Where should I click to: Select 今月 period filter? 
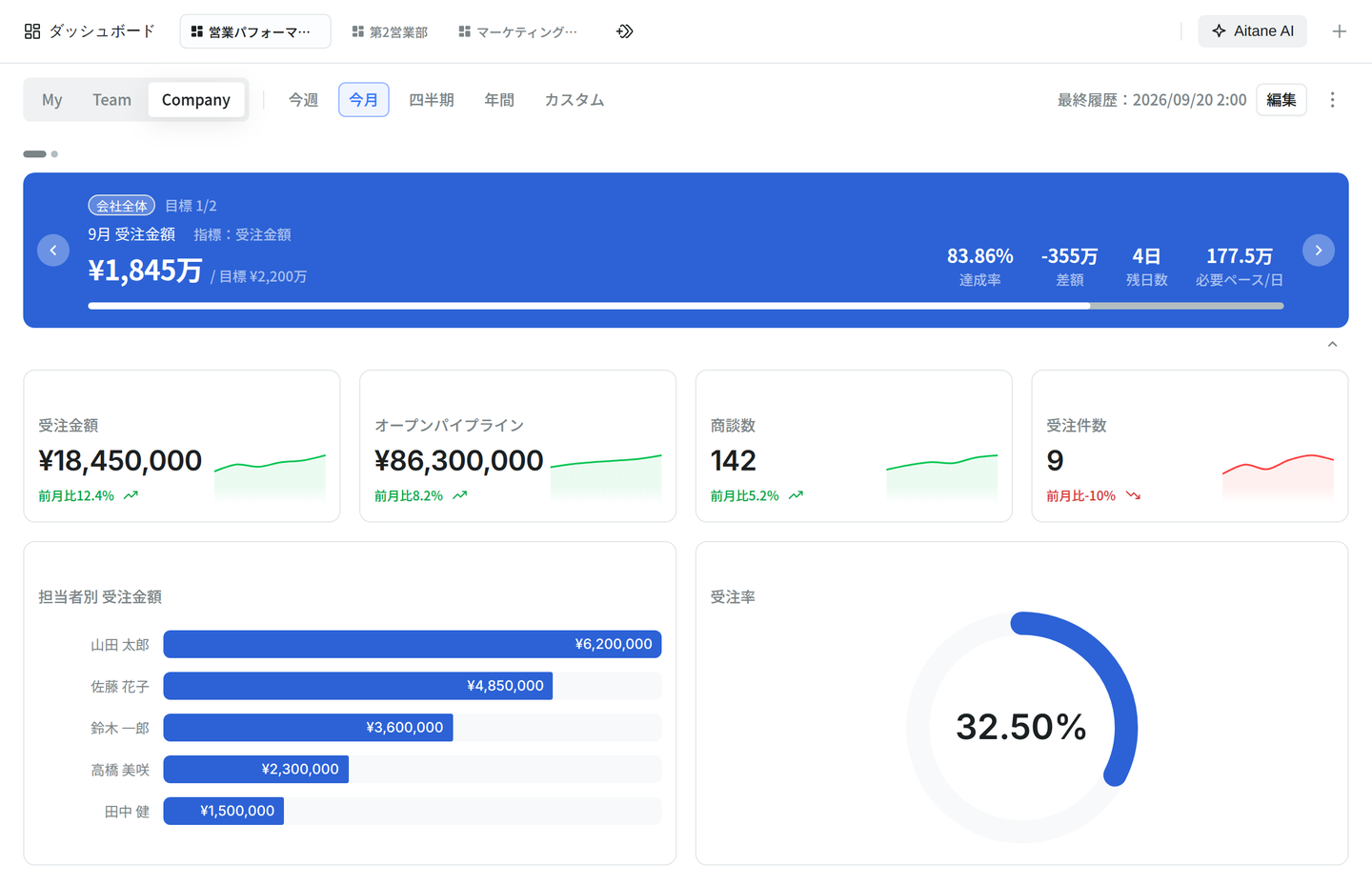364,100
